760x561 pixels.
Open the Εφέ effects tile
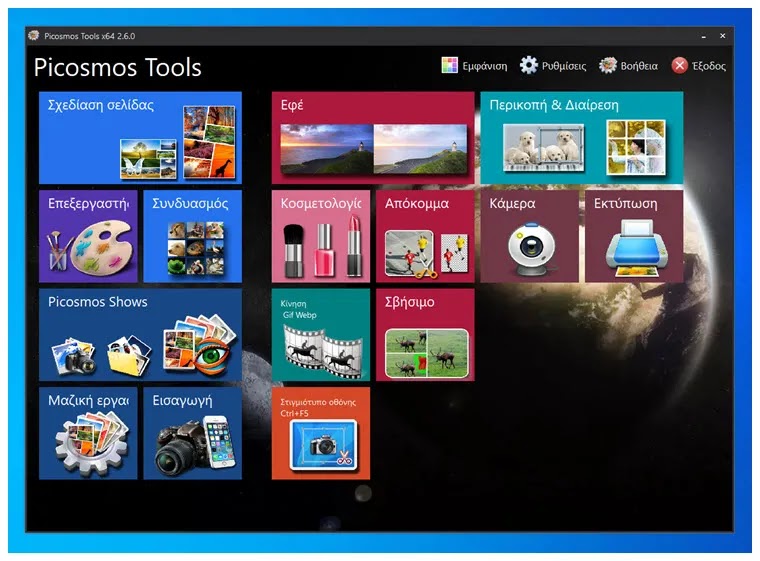[373, 138]
